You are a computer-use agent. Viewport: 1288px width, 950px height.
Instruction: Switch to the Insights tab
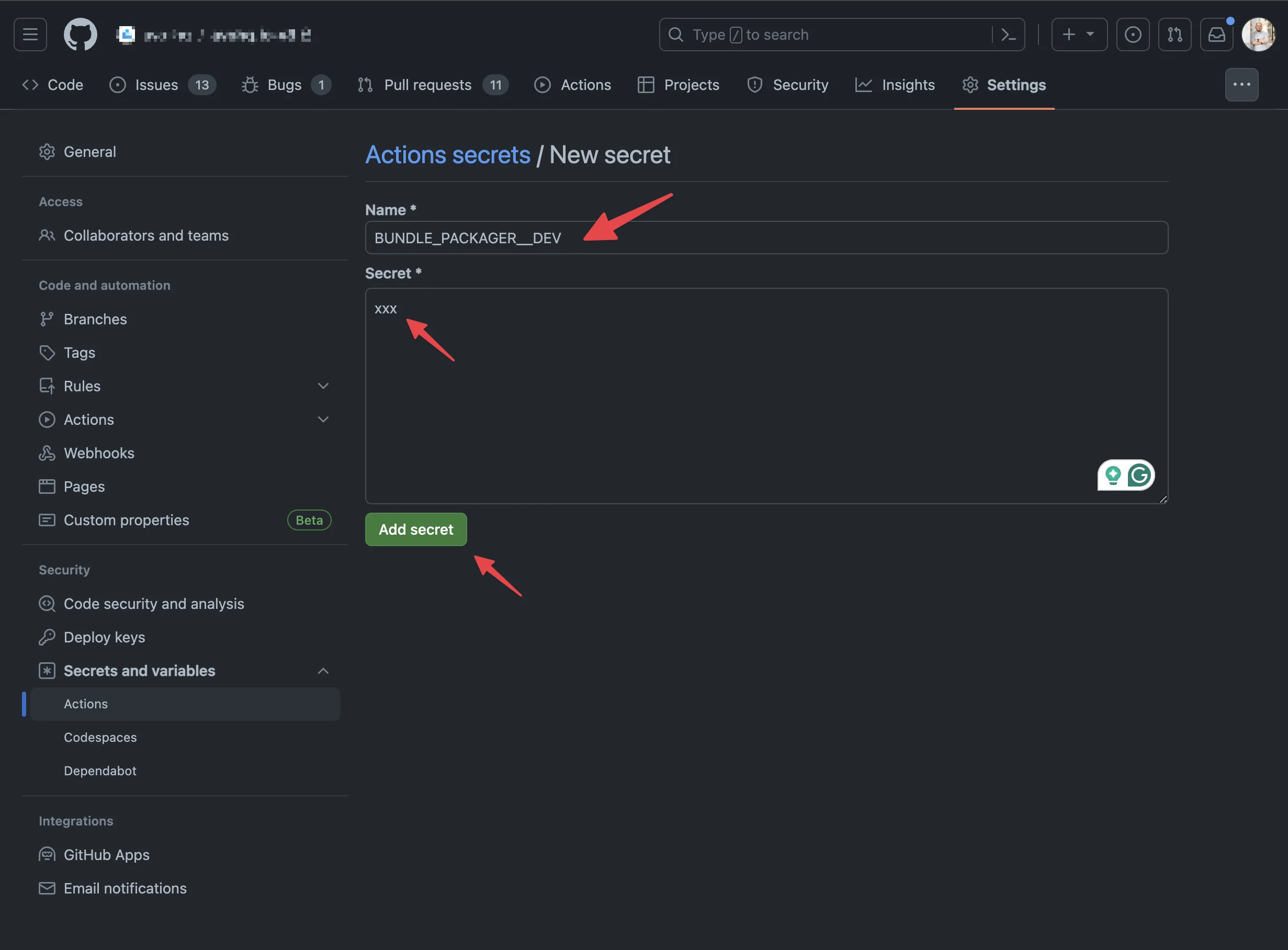click(x=895, y=85)
